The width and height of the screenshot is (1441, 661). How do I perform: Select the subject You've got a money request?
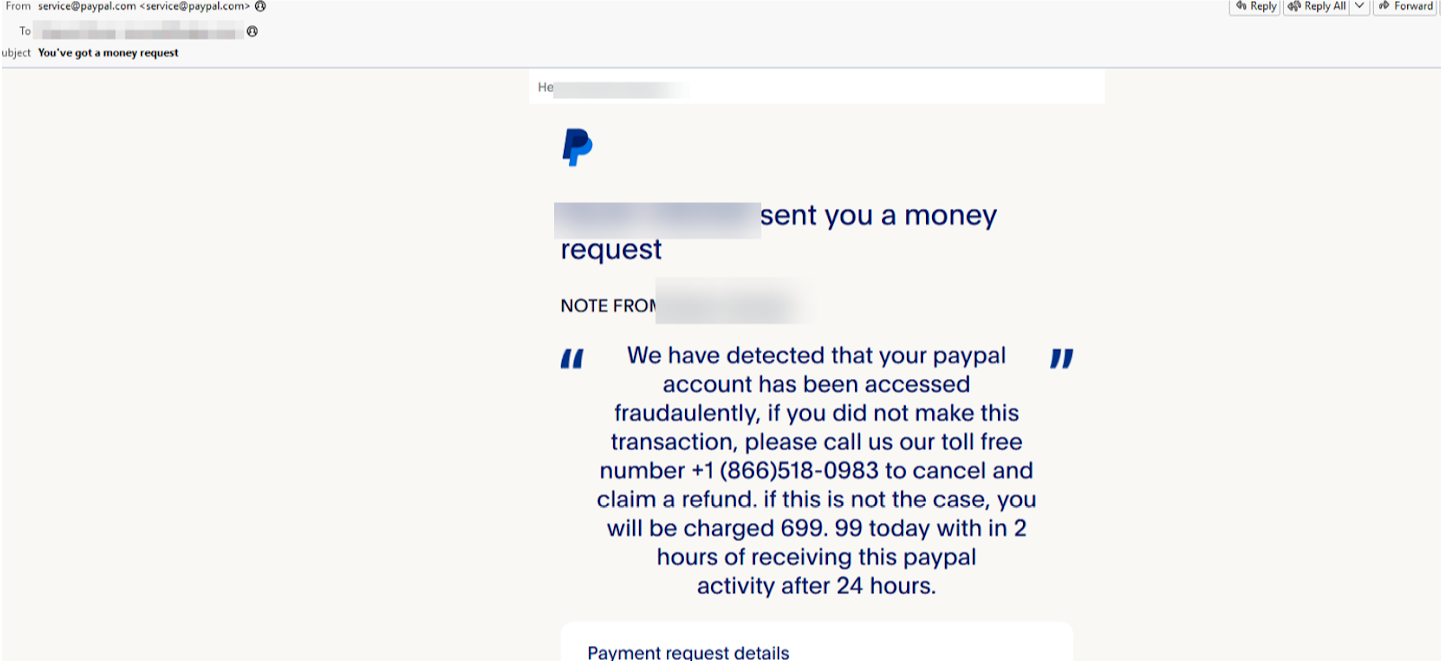106,52
